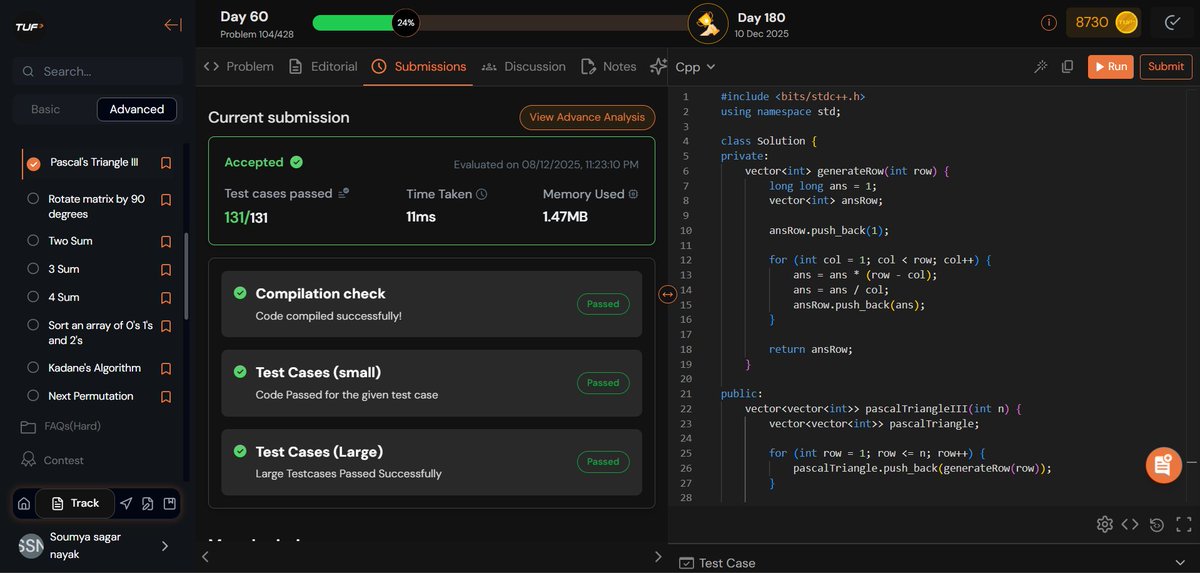
Task: Open test case list icon beside passed count
Action: click(344, 193)
